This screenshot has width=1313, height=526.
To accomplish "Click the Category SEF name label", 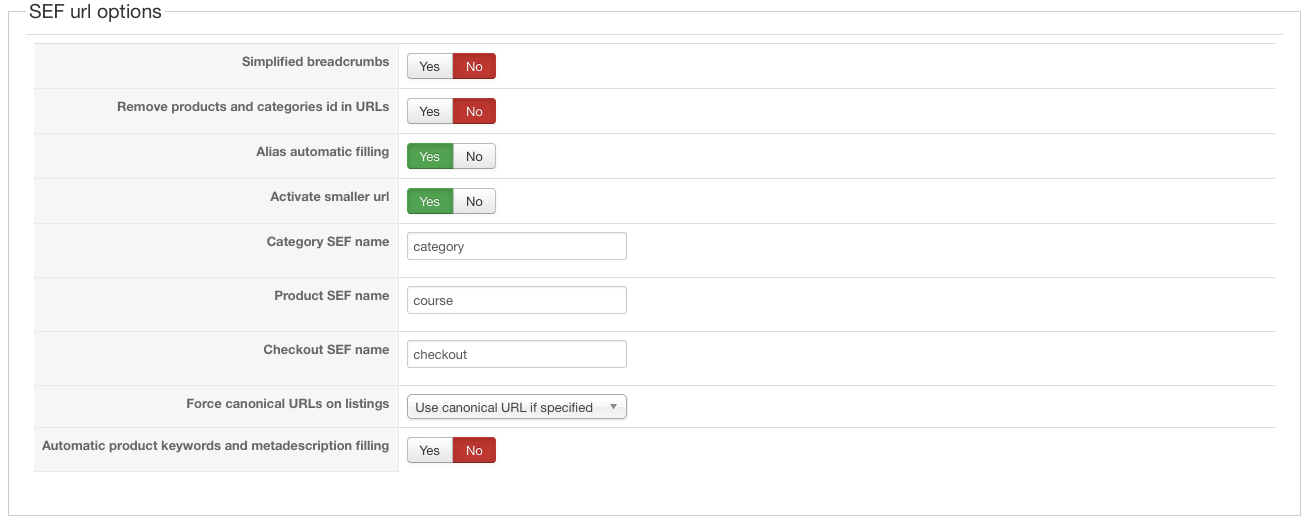I will click(327, 242).
